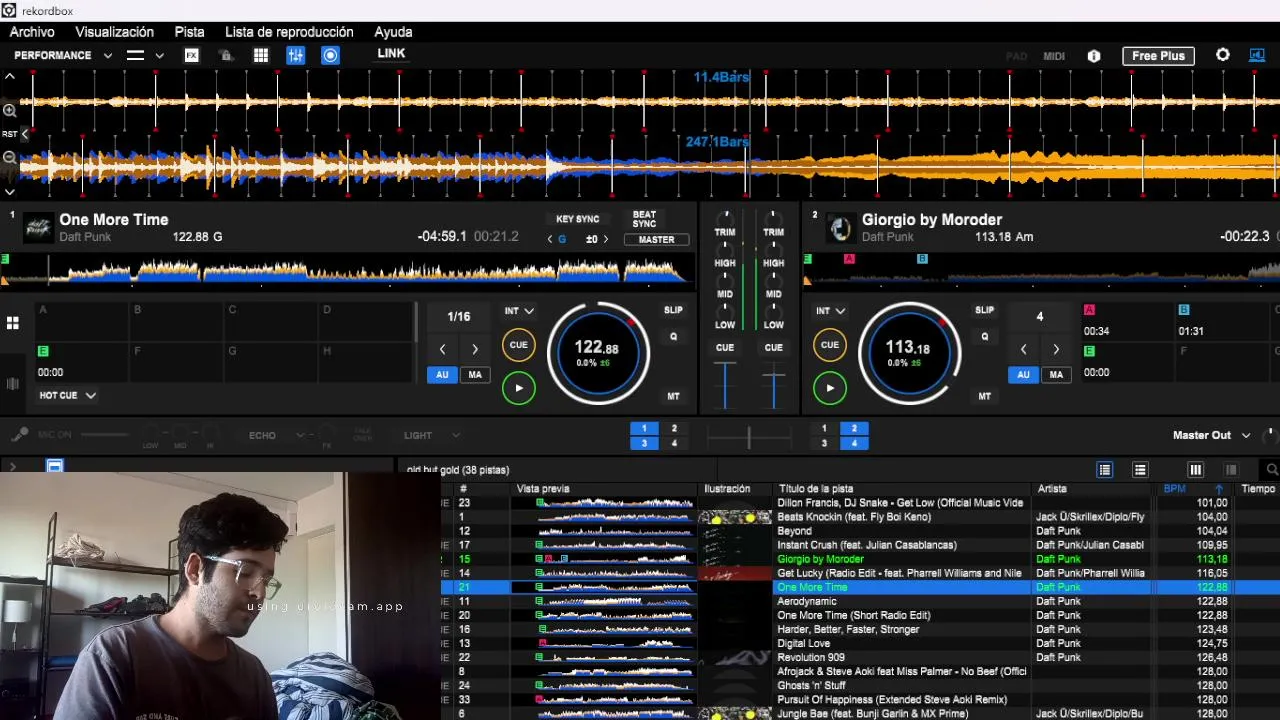
Task: Click the deck 1 Daft Punk artwork
Action: coord(37,228)
